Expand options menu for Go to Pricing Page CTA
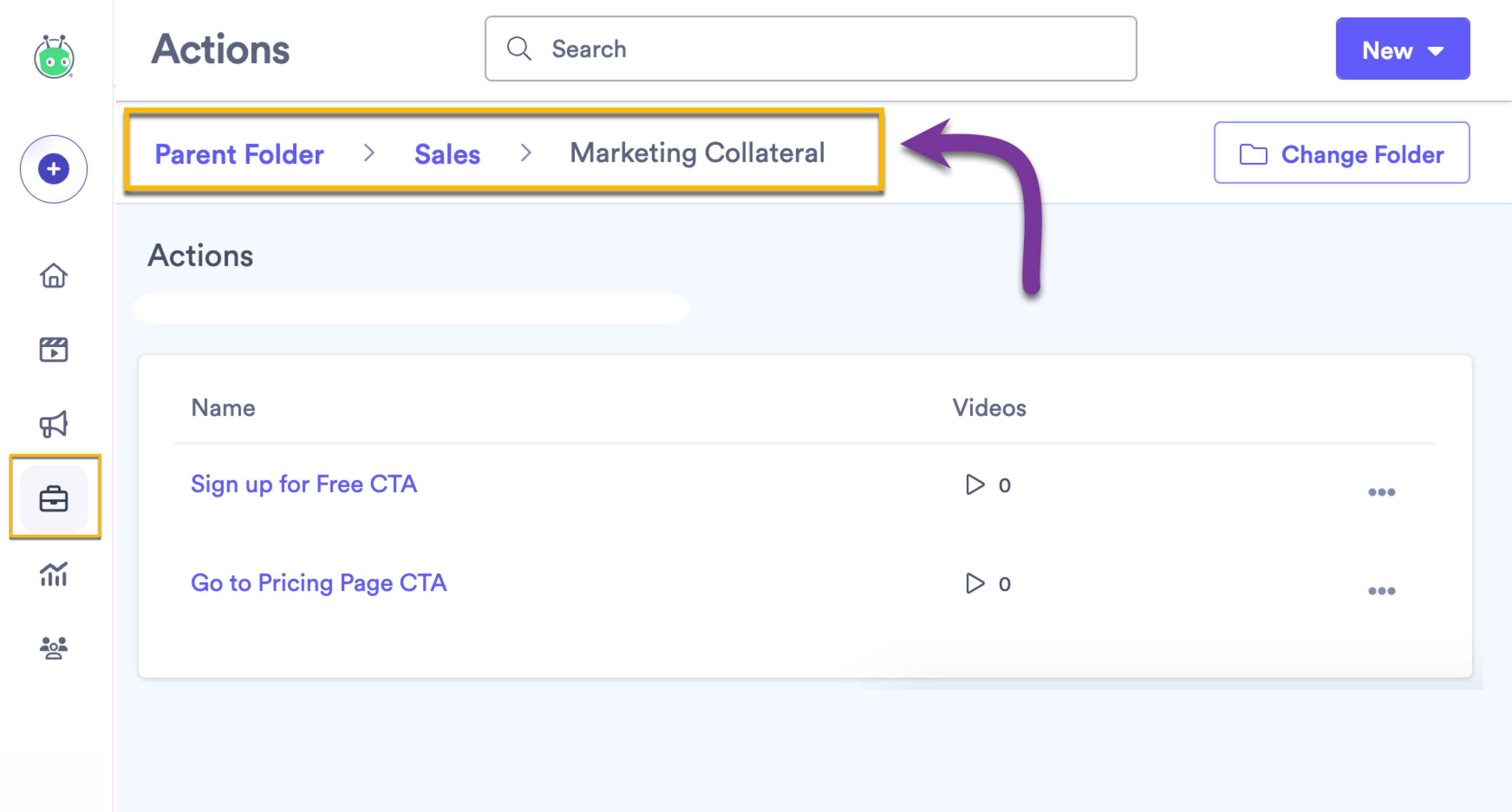Screen dimensions: 1512x812 (1383, 590)
